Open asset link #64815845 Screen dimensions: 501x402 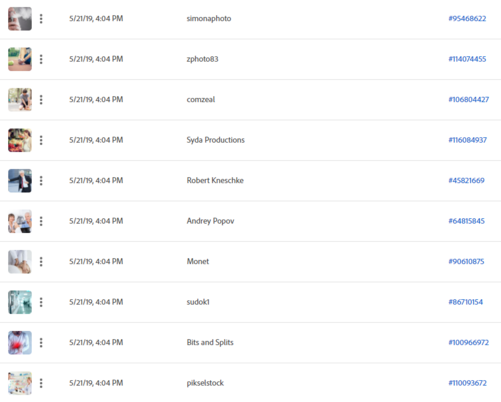click(x=466, y=221)
